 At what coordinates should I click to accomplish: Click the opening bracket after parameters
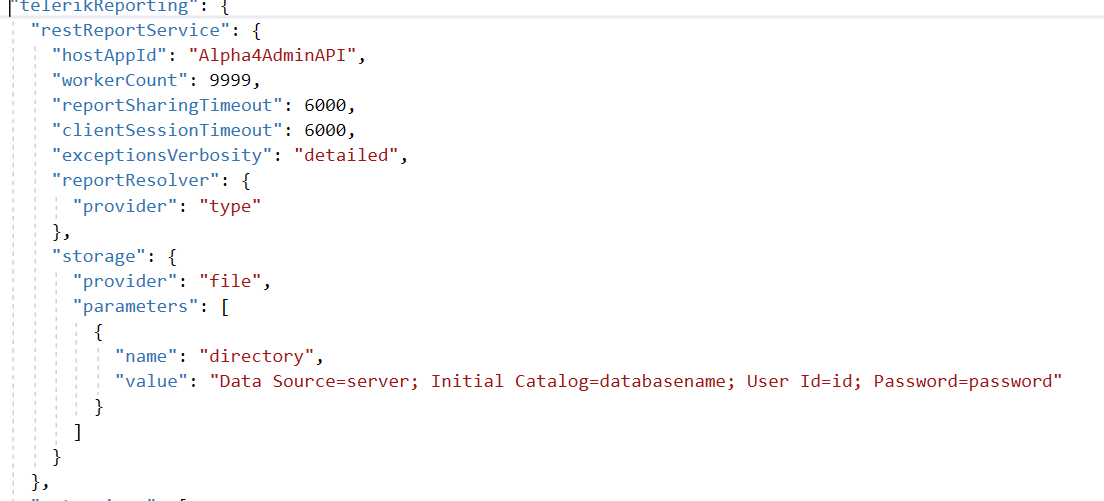(x=225, y=307)
